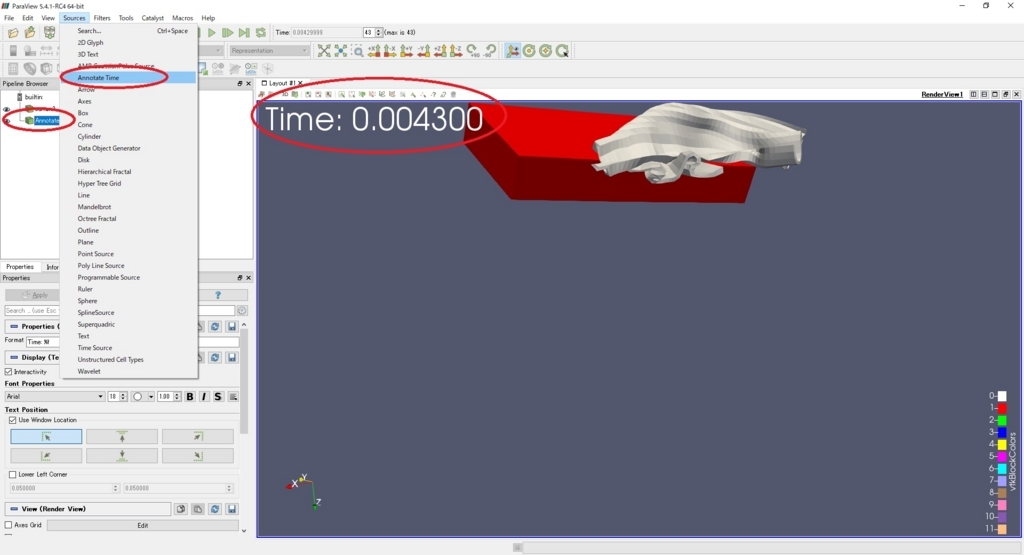This screenshot has height=555, width=1024.
Task: Set view direction to -X
Action: tap(390, 50)
